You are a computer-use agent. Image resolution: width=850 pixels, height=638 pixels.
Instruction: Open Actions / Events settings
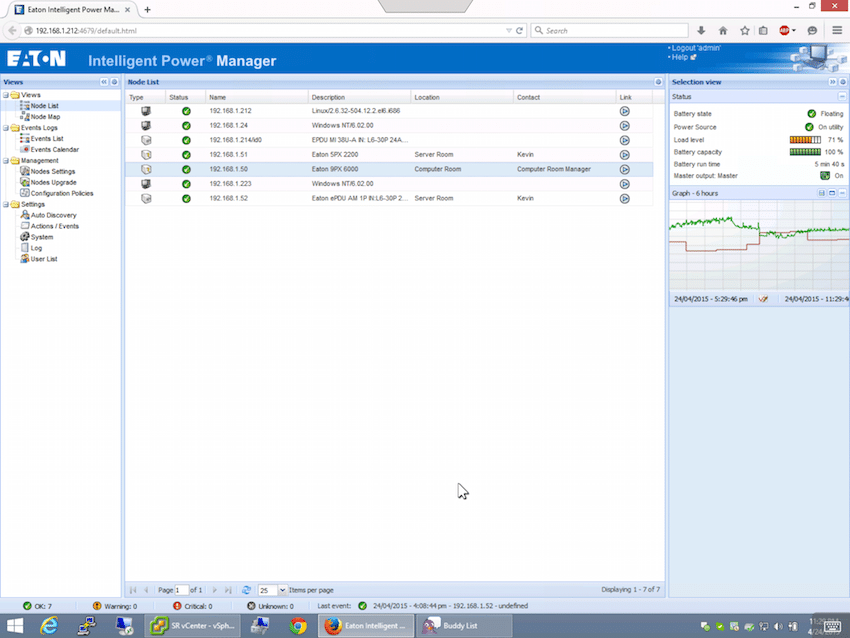(x=54, y=226)
